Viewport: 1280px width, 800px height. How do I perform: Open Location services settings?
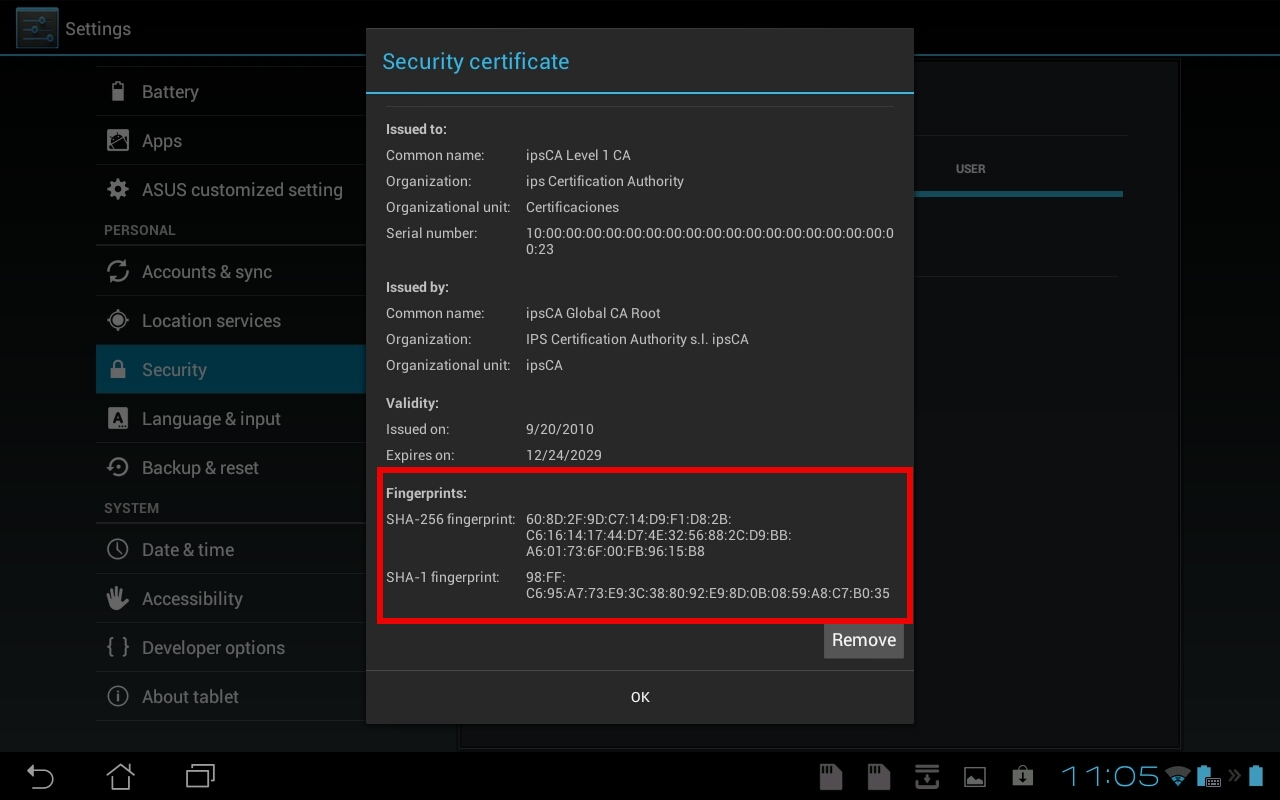point(231,320)
